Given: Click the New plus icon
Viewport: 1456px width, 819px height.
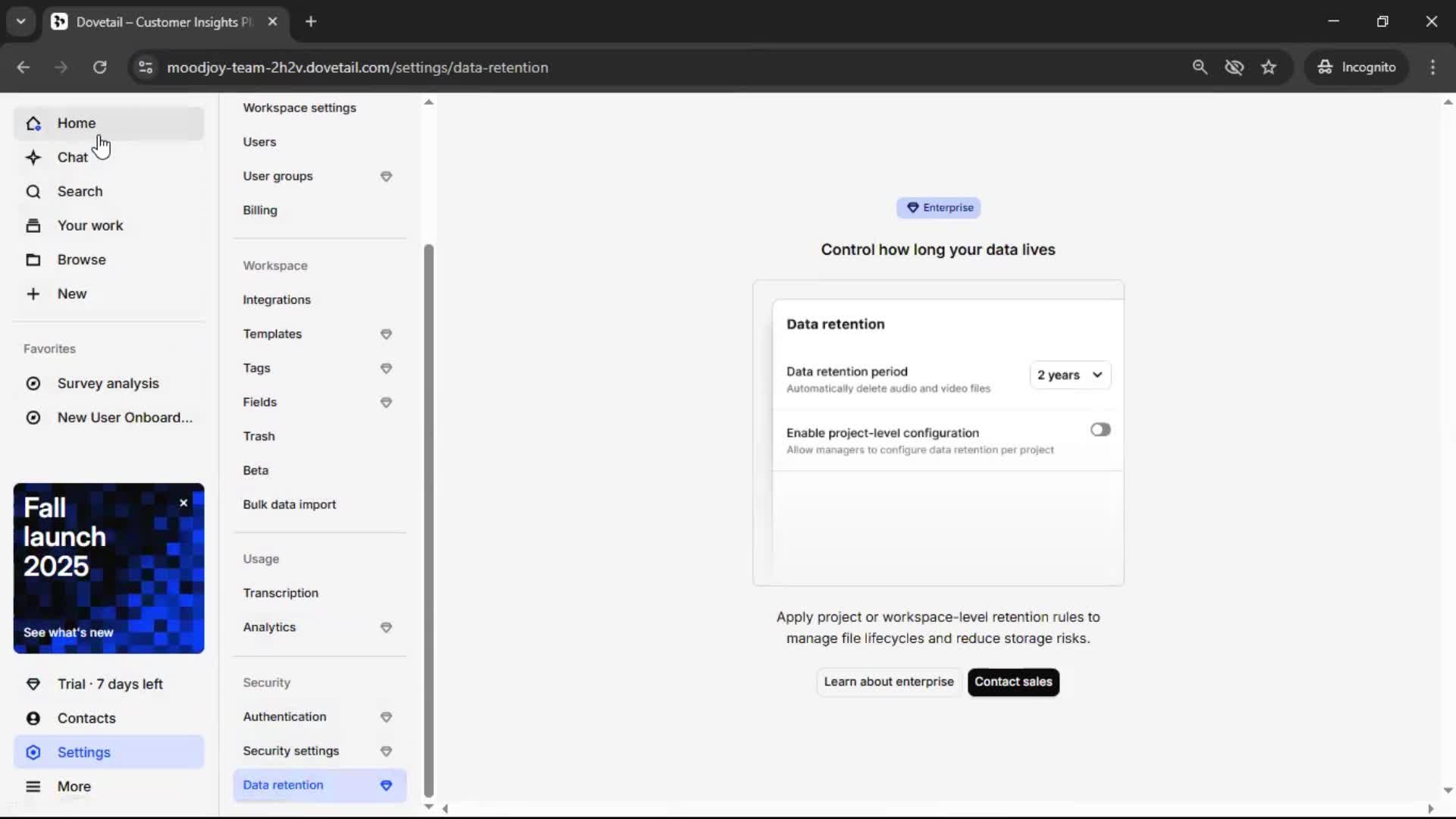Looking at the screenshot, I should coord(33,294).
